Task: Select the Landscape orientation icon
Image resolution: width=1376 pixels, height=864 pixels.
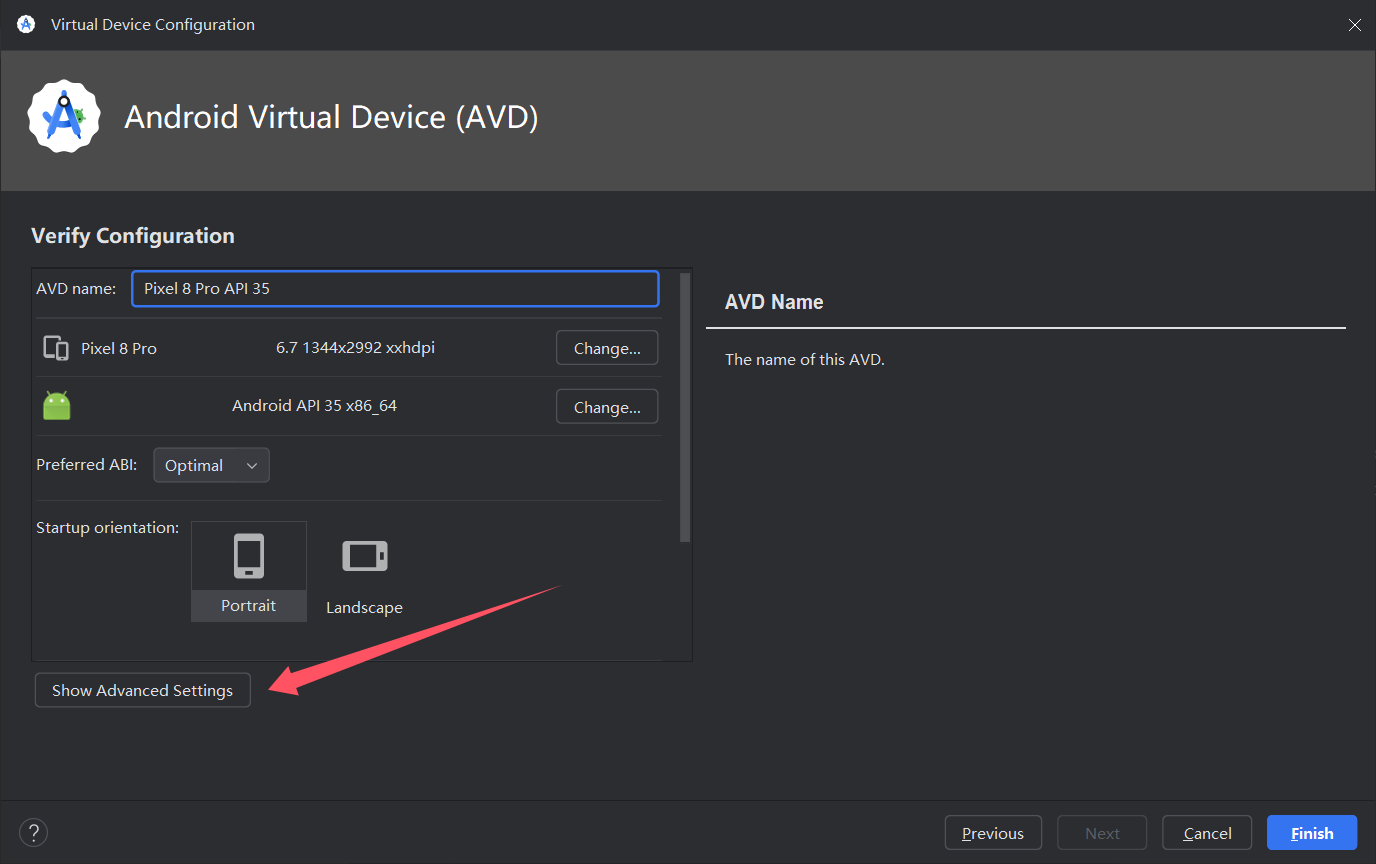Action: click(x=364, y=556)
